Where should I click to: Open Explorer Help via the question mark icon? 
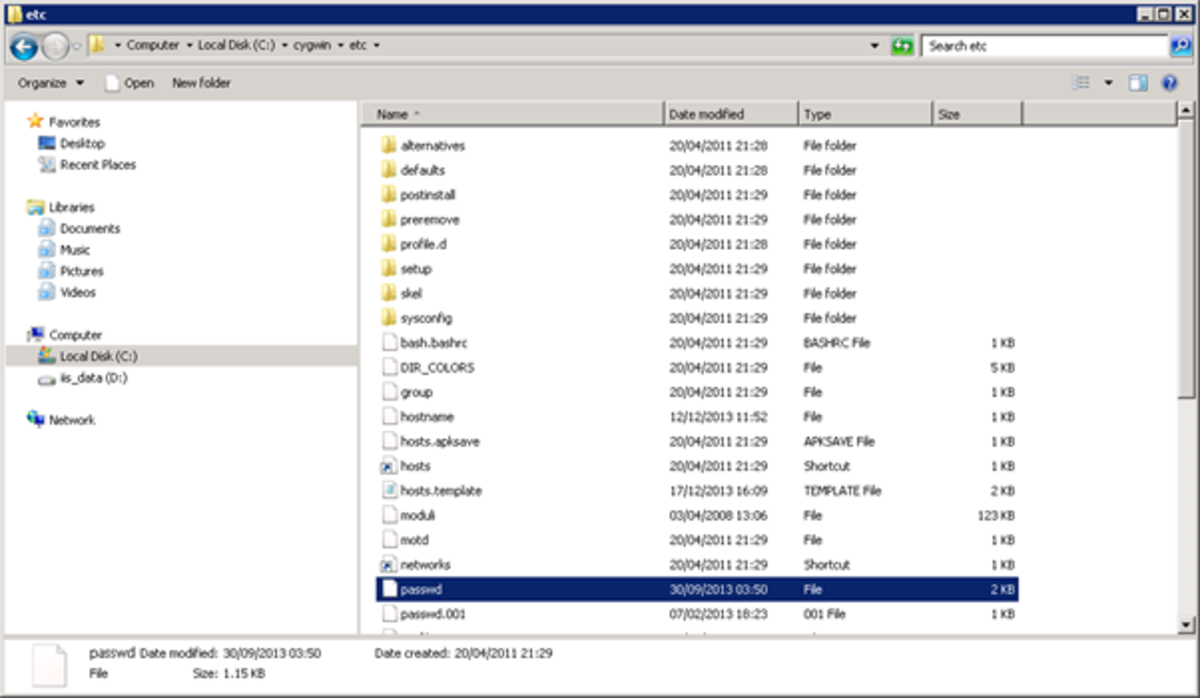coord(1168,82)
